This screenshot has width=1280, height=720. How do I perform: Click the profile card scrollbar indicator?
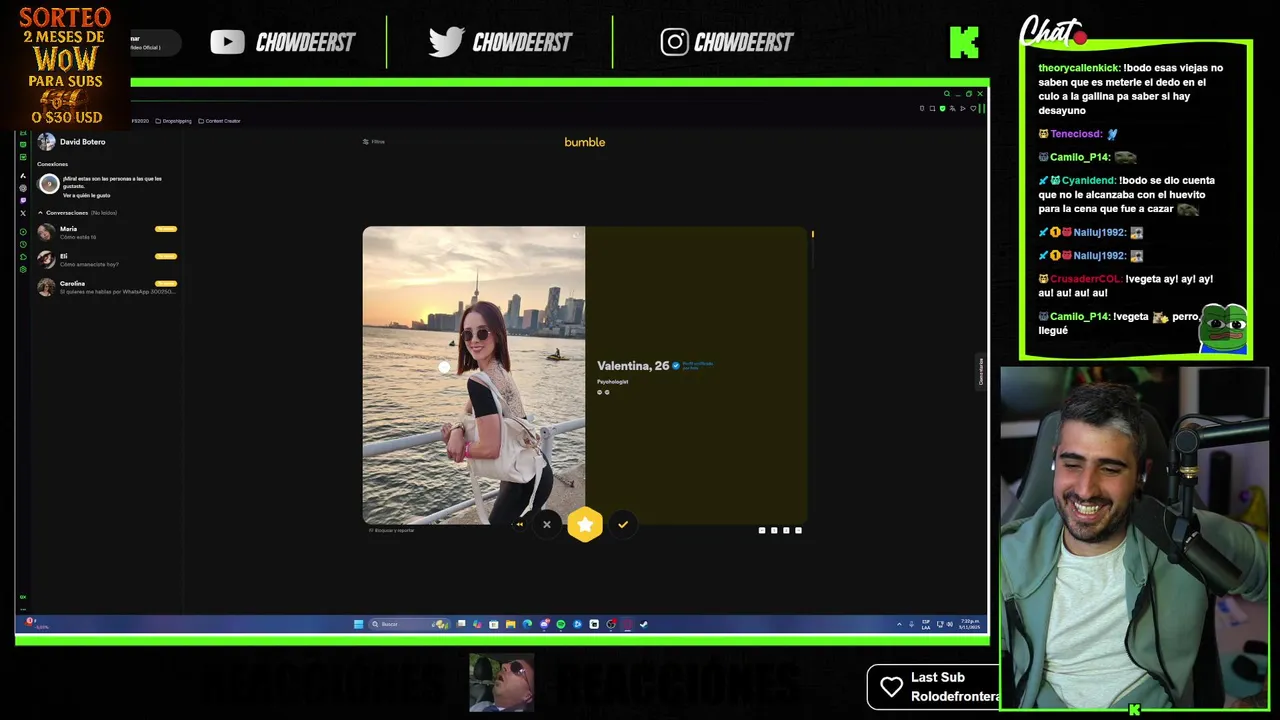[812, 235]
